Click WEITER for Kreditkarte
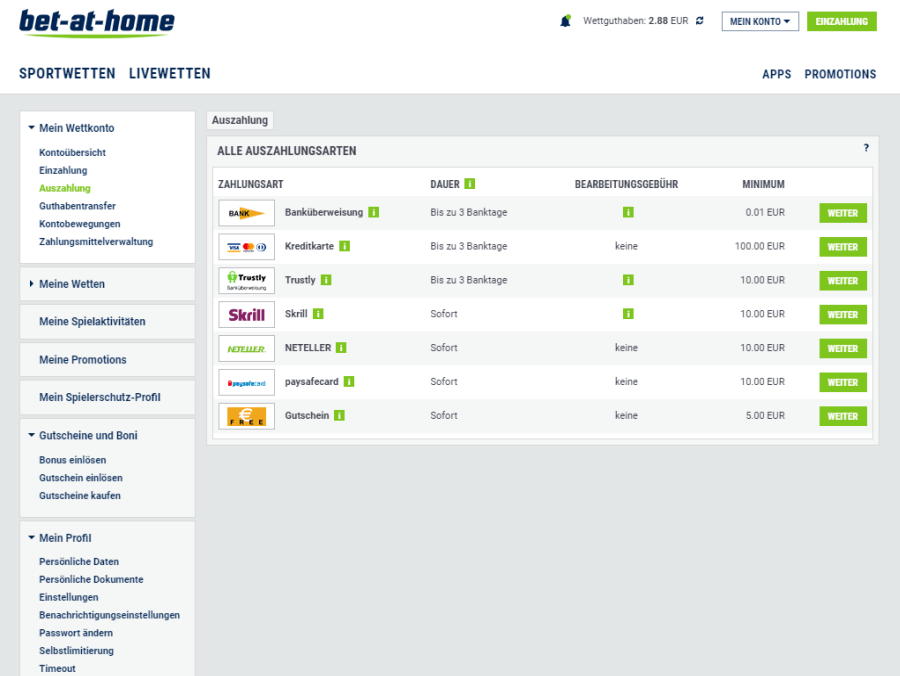The width and height of the screenshot is (900, 676). [x=843, y=247]
